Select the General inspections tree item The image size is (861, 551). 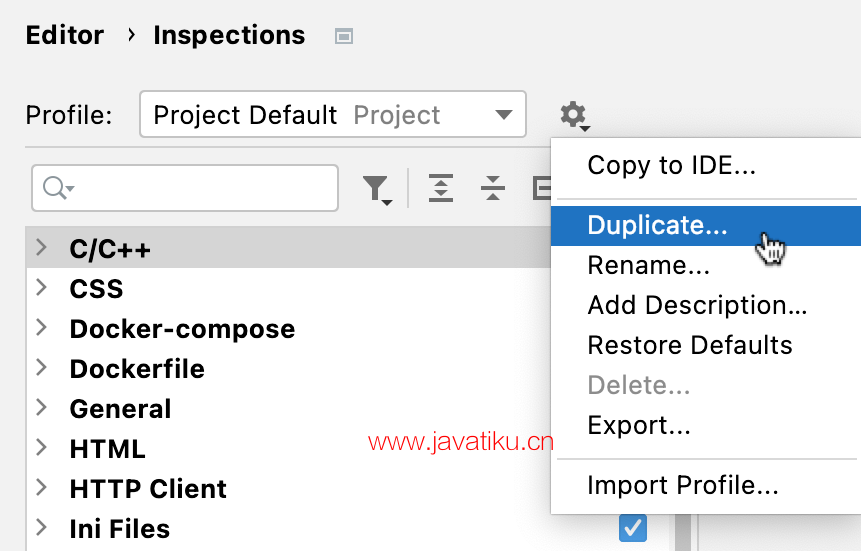pos(120,409)
